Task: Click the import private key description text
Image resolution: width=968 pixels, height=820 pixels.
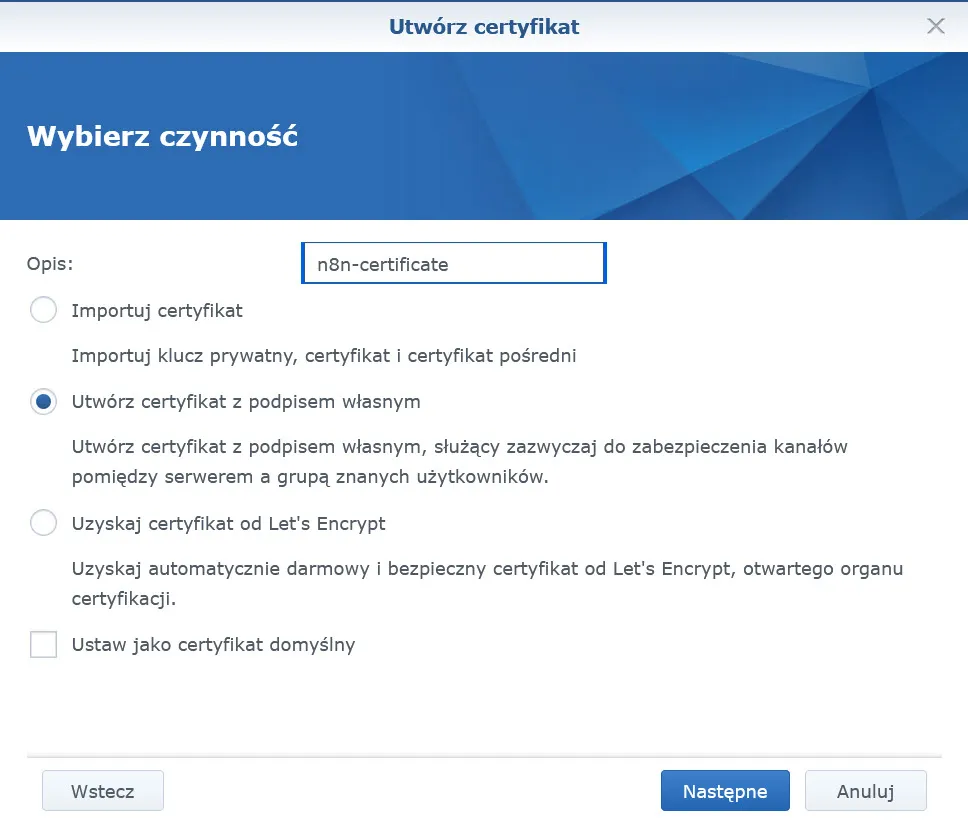Action: tap(324, 355)
